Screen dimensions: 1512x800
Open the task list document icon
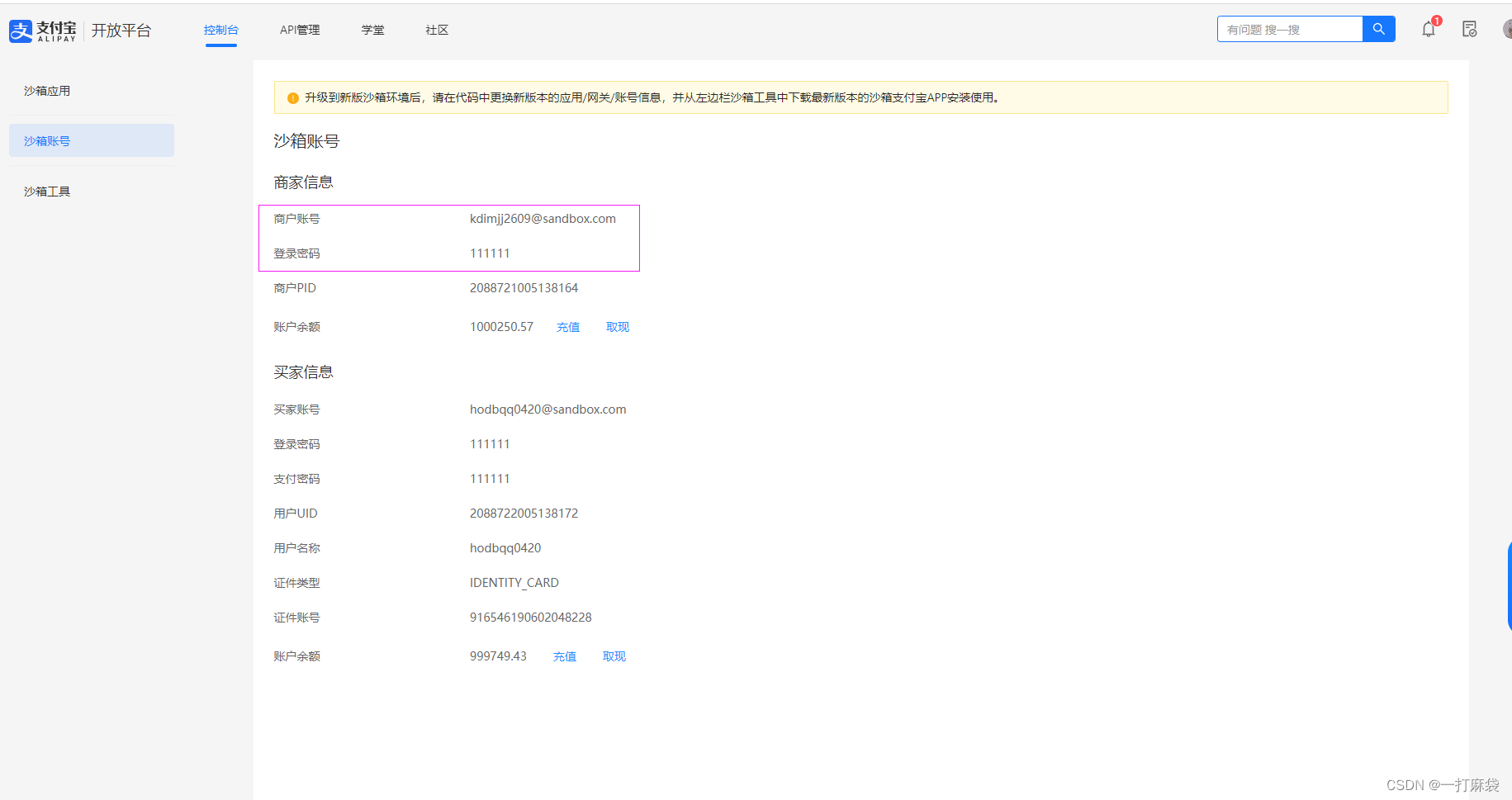coord(1470,29)
